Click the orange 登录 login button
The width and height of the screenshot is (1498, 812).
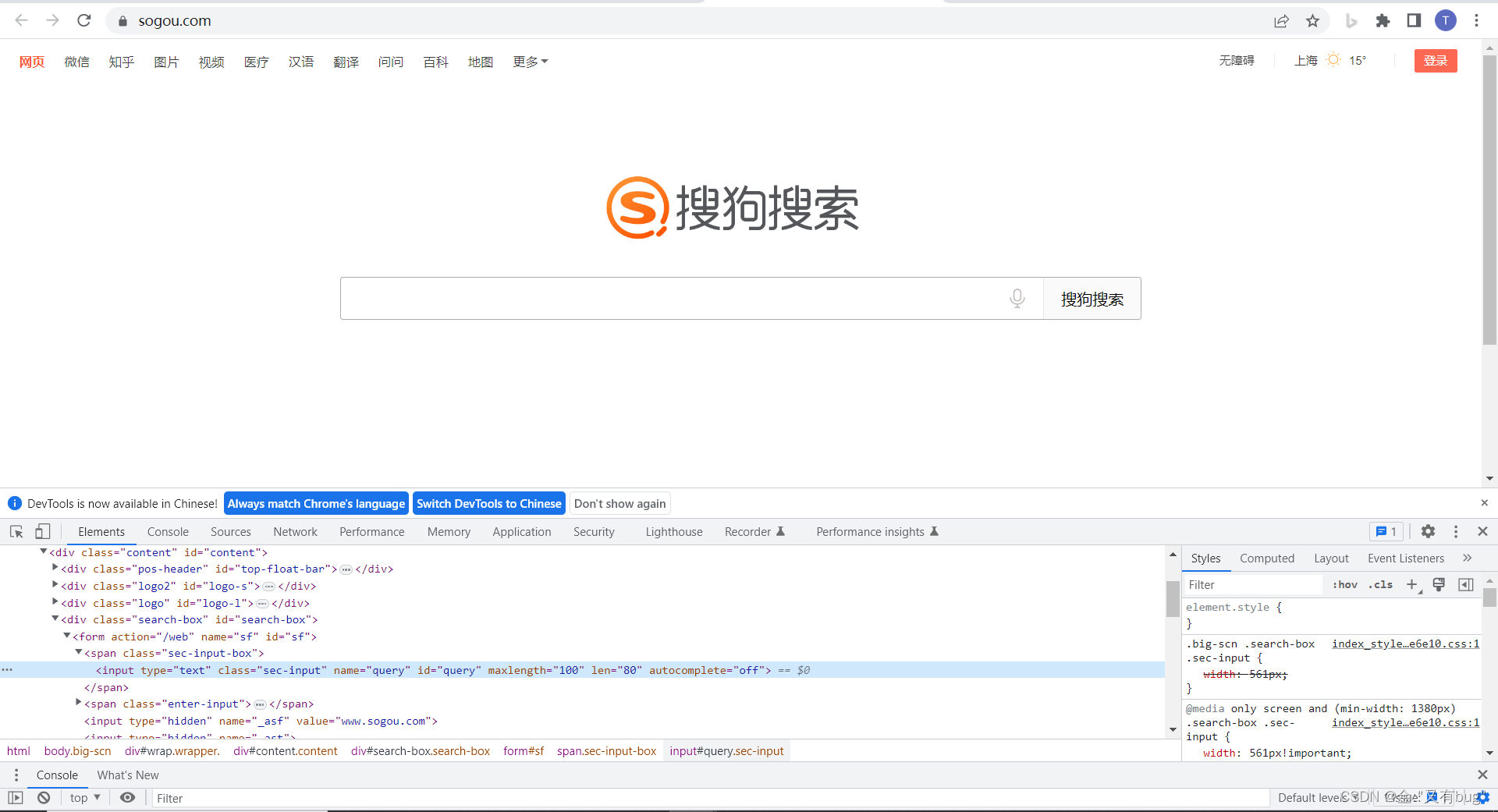pos(1436,61)
